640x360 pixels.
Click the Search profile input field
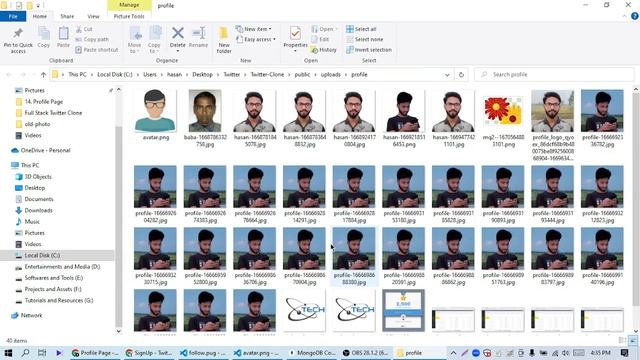tap(554, 75)
